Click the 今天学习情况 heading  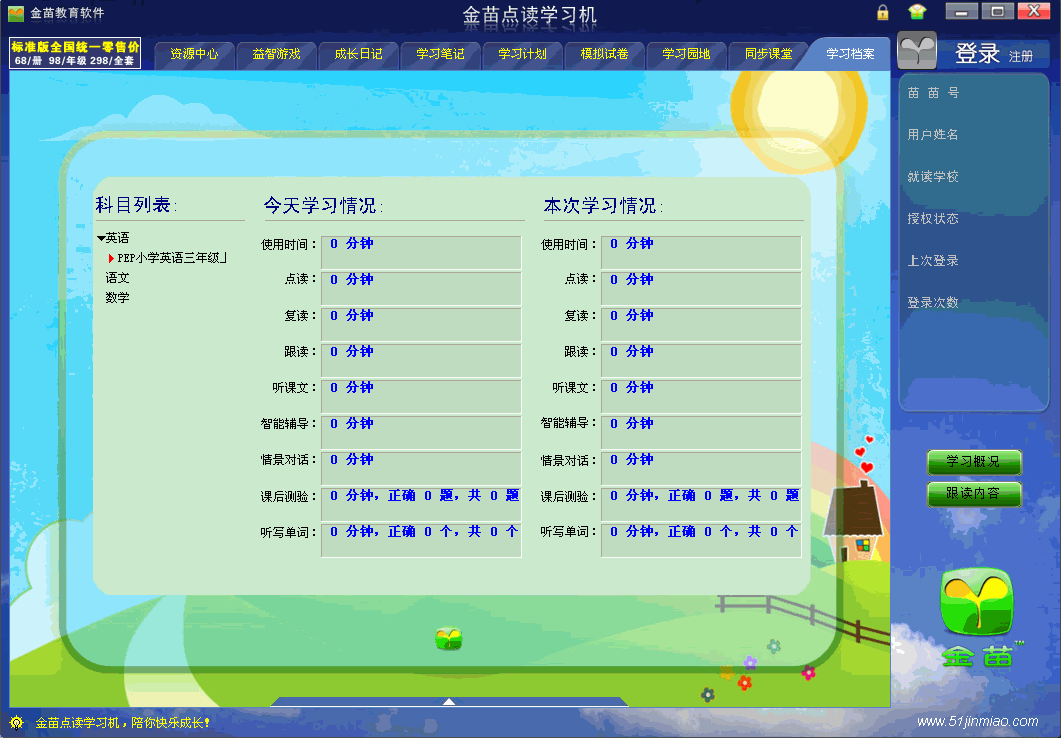[323, 206]
